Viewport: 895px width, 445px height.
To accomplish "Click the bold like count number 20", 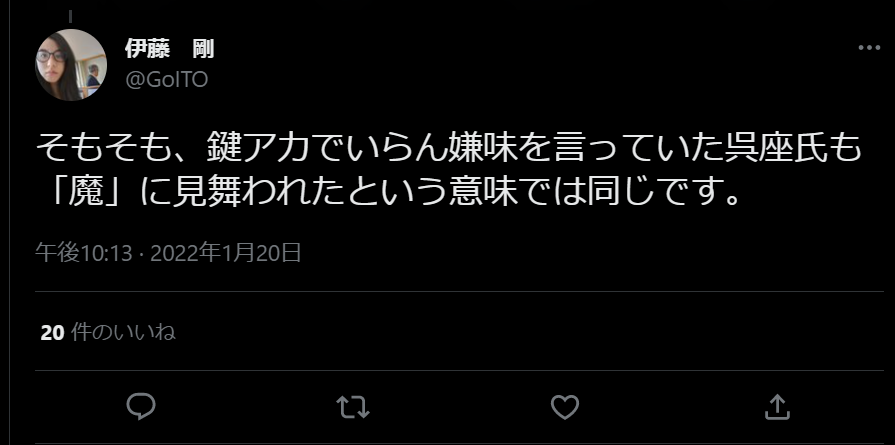I will (x=52, y=333).
